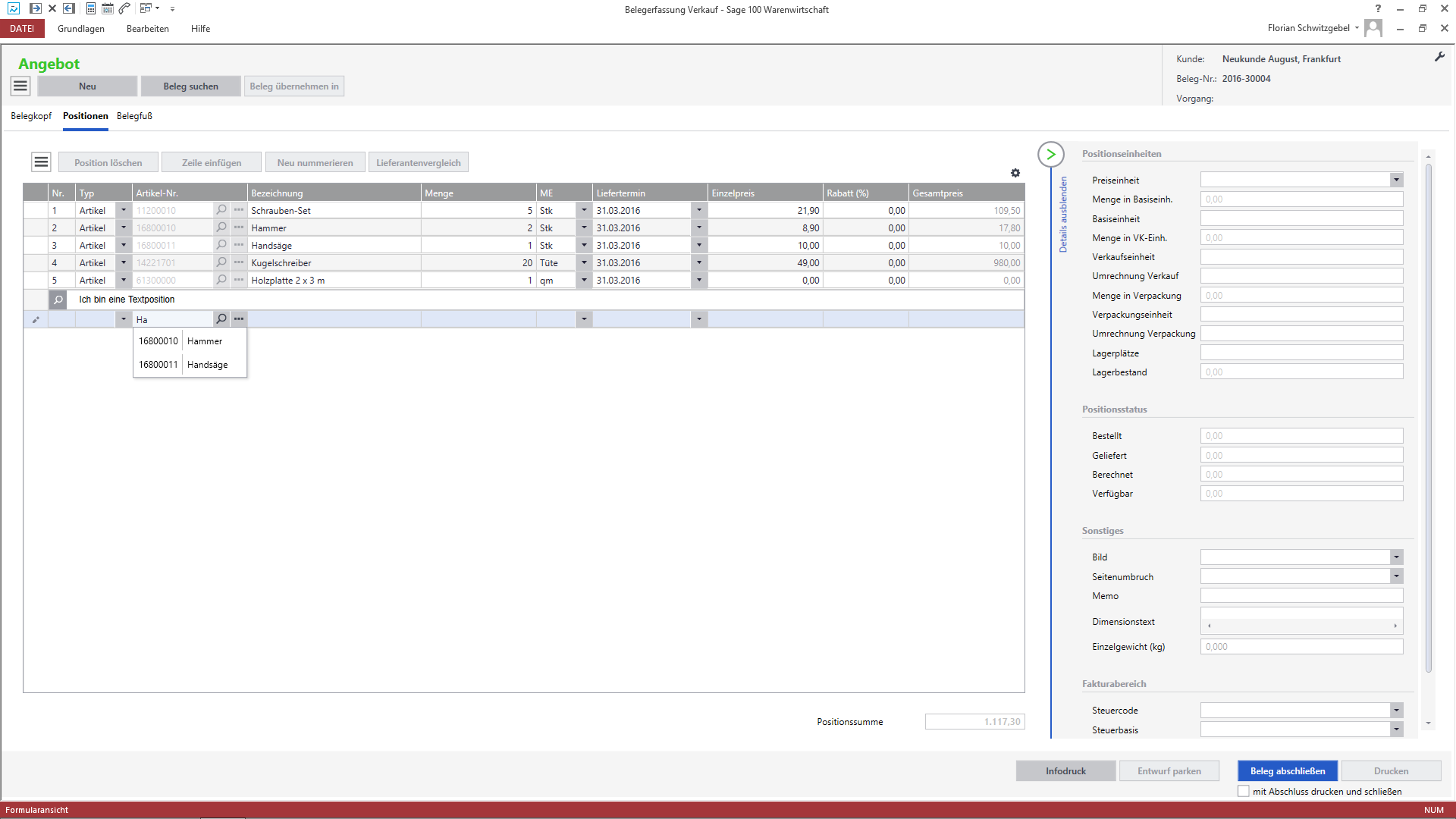Click the Memo input field
The image size is (1456, 819).
pos(1301,596)
